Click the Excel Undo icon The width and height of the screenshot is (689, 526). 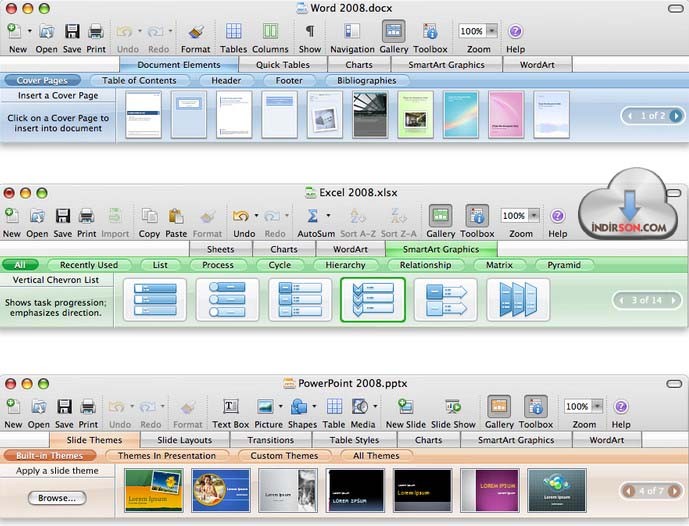[x=241, y=216]
